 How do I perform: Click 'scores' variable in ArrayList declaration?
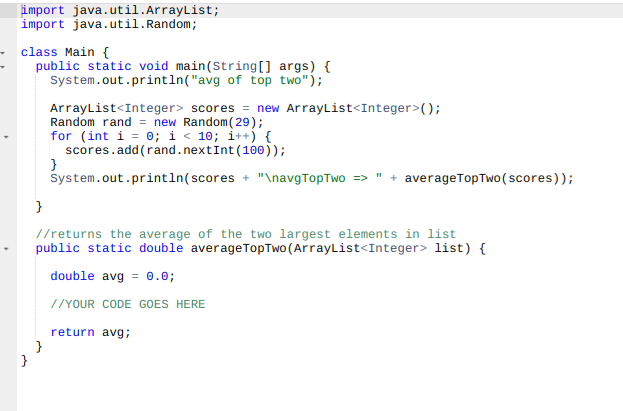213,108
